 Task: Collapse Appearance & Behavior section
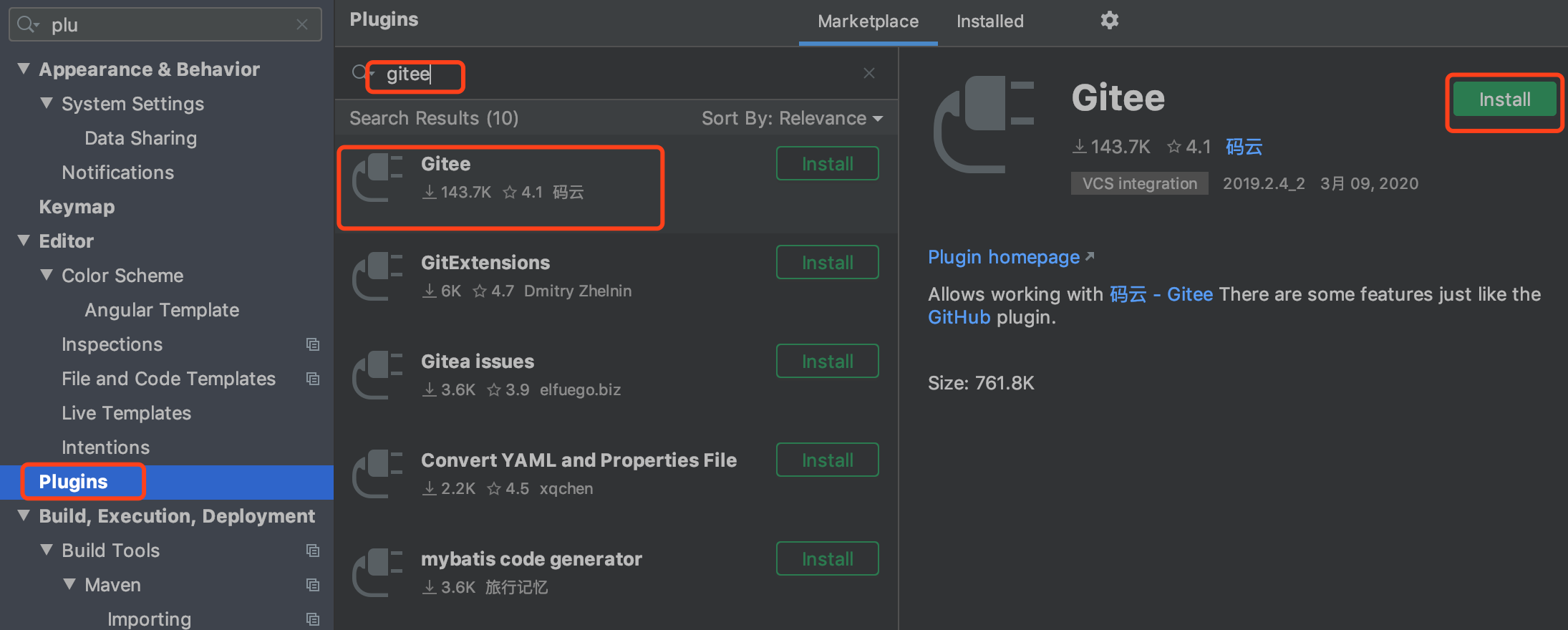click(24, 69)
